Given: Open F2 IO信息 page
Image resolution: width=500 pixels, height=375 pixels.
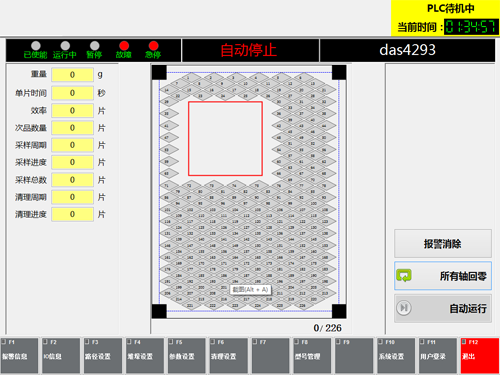Looking at the screenshot, I should 61,356.
